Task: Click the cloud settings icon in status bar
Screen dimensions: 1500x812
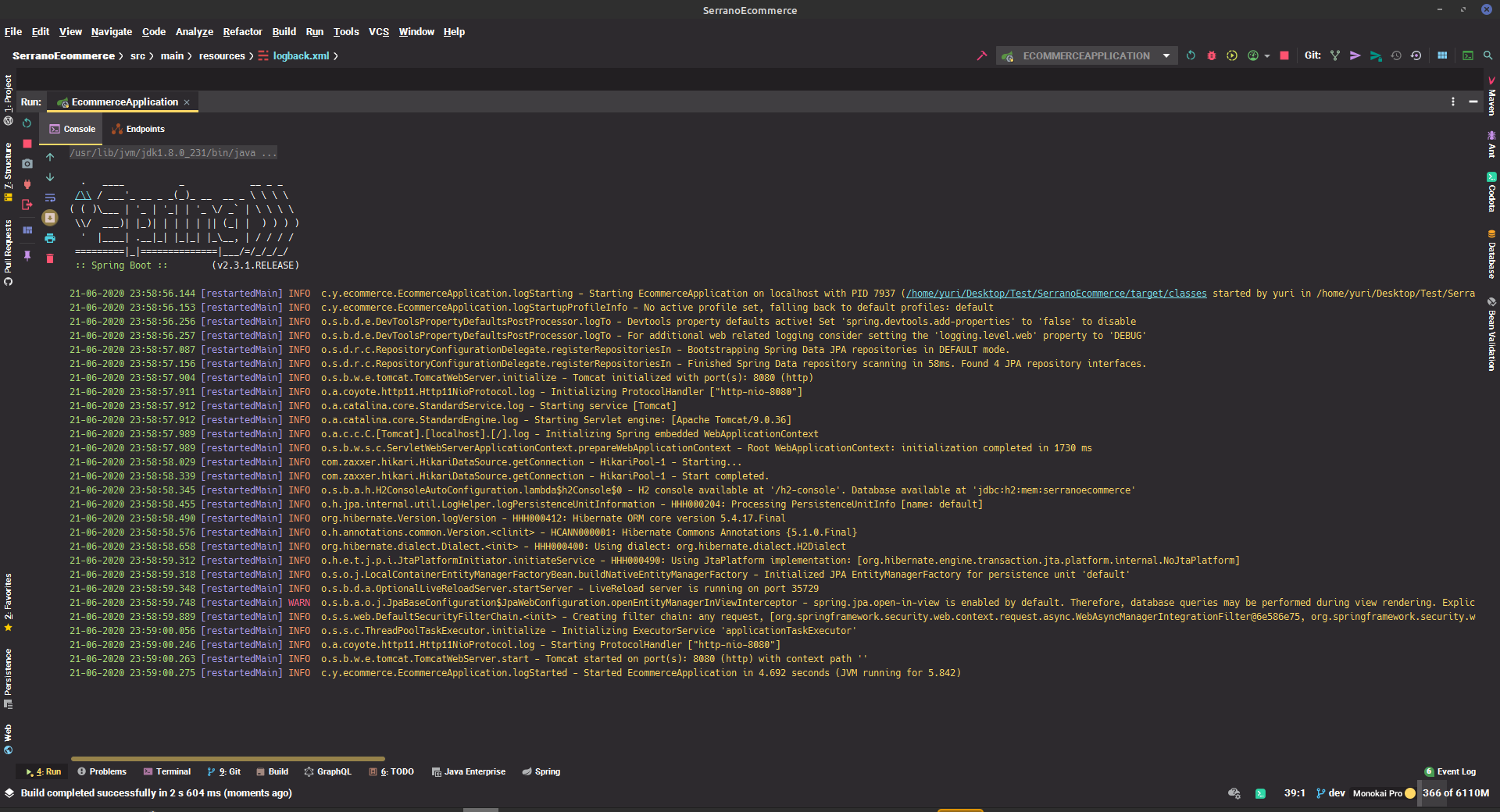Action: coord(1234,793)
